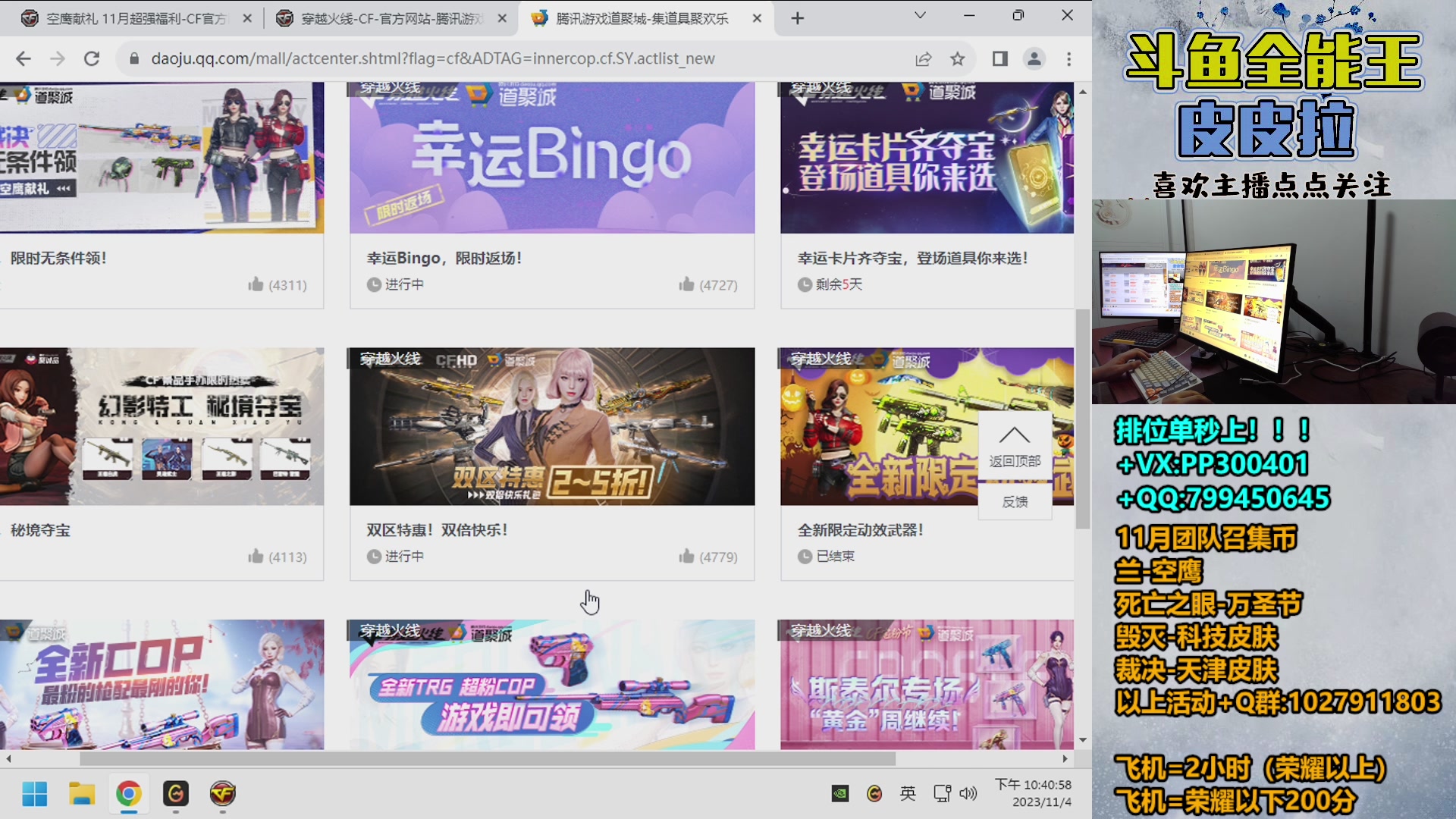The height and width of the screenshot is (819, 1456).
Task: Open Chrome's side panel icon
Action: pos(999,58)
